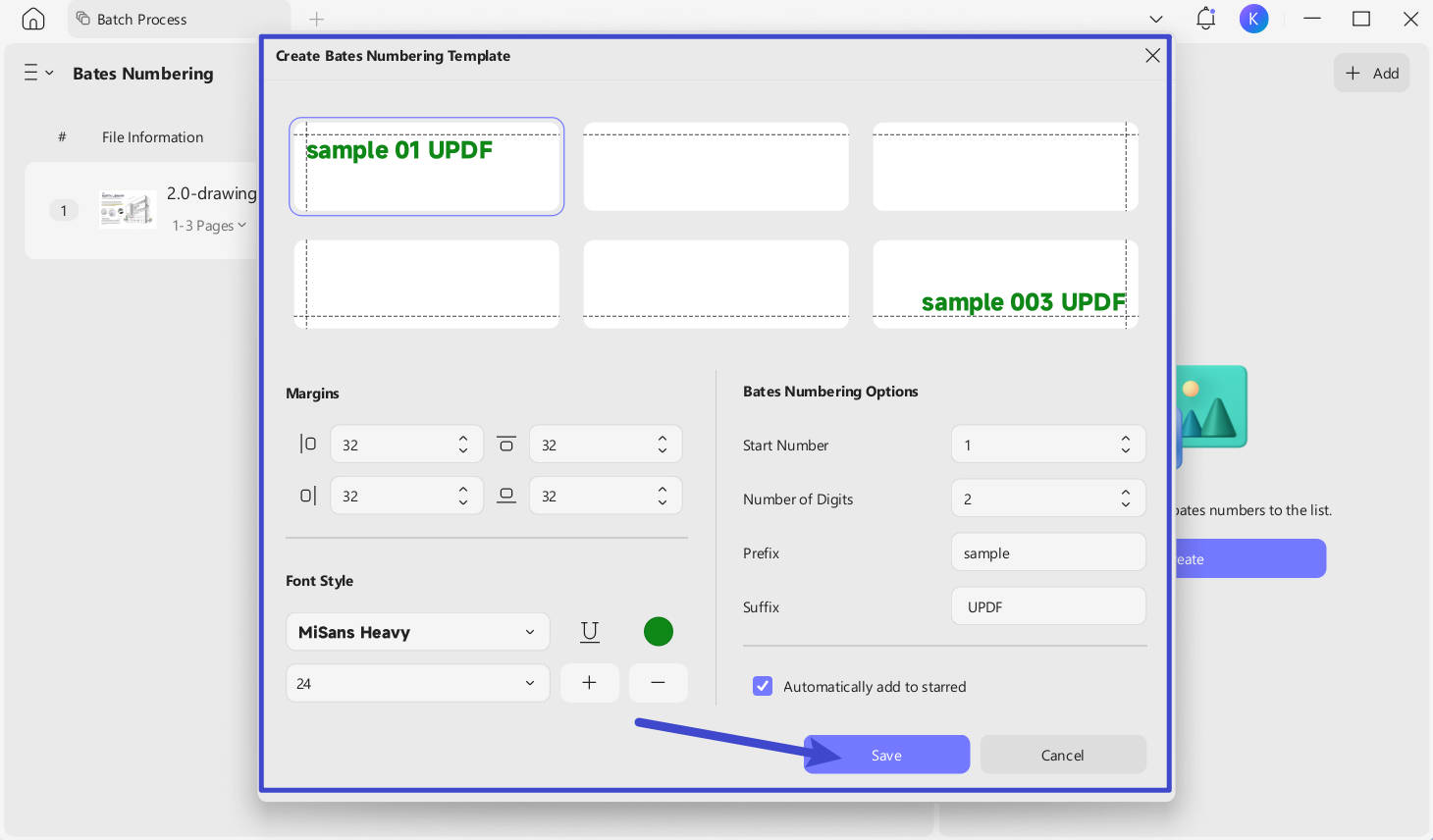Close the Create Bates Numbering Template dialog
This screenshot has width=1433, height=840.
point(1152,56)
